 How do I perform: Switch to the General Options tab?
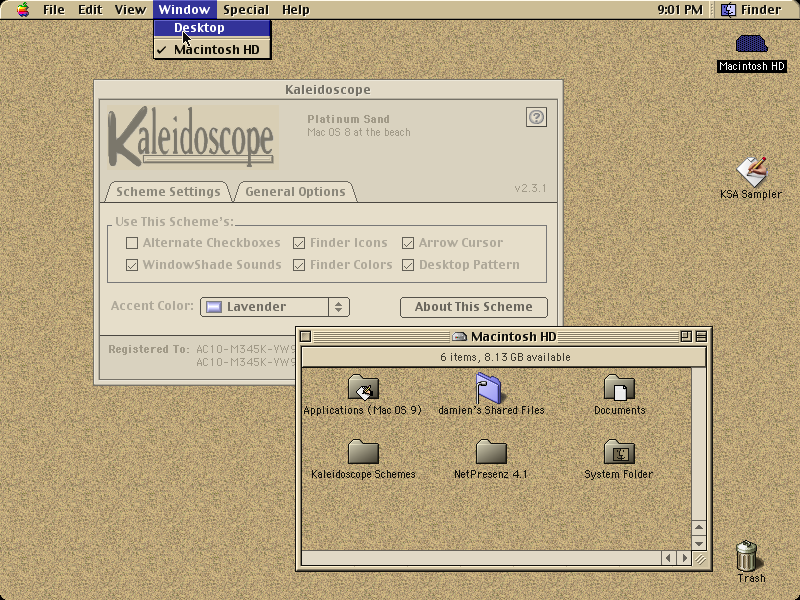pyautogui.click(x=295, y=192)
